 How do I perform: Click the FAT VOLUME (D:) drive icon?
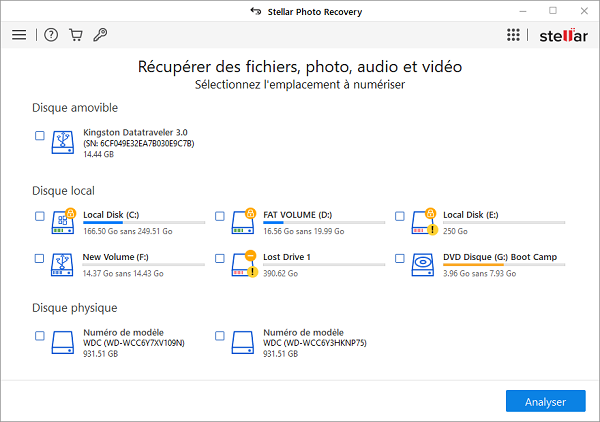(243, 222)
